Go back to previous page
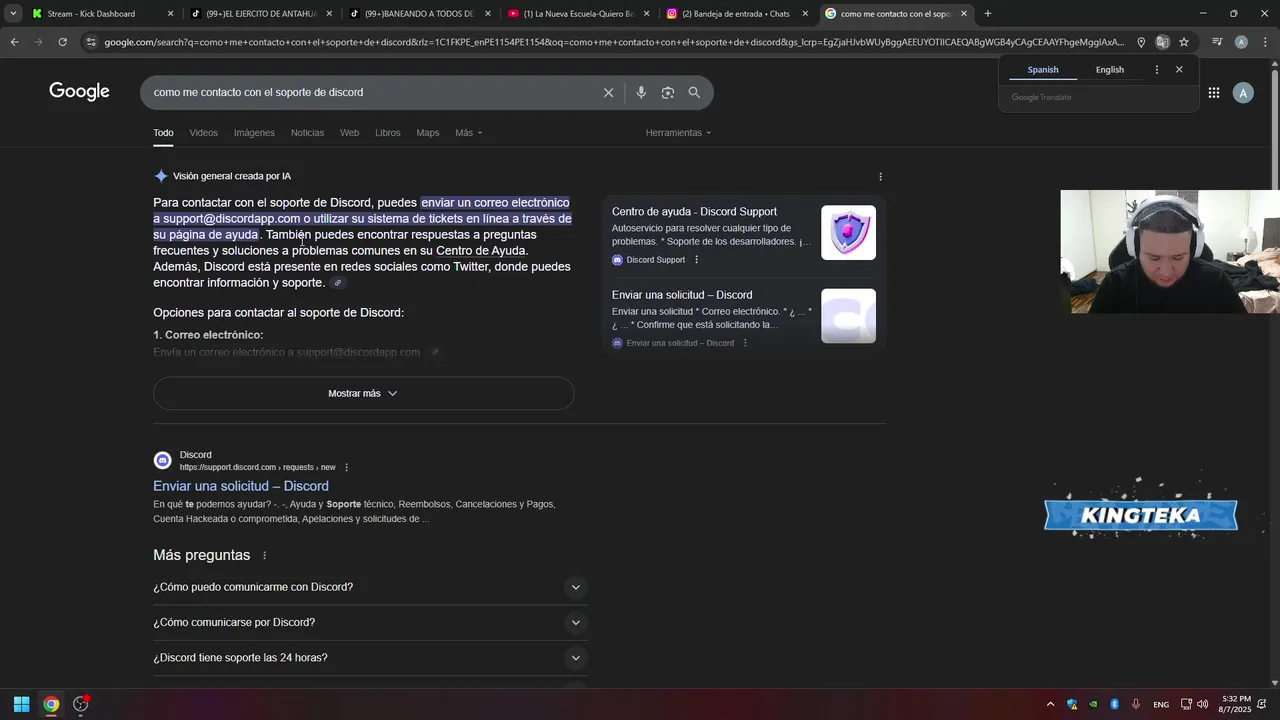1280x720 pixels. pyautogui.click(x=14, y=42)
